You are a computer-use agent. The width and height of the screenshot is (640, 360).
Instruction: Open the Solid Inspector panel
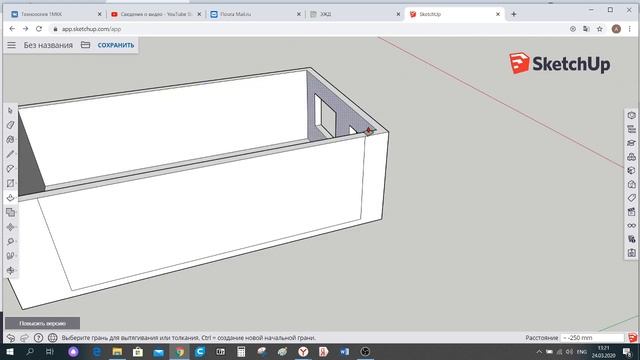tap(631, 239)
